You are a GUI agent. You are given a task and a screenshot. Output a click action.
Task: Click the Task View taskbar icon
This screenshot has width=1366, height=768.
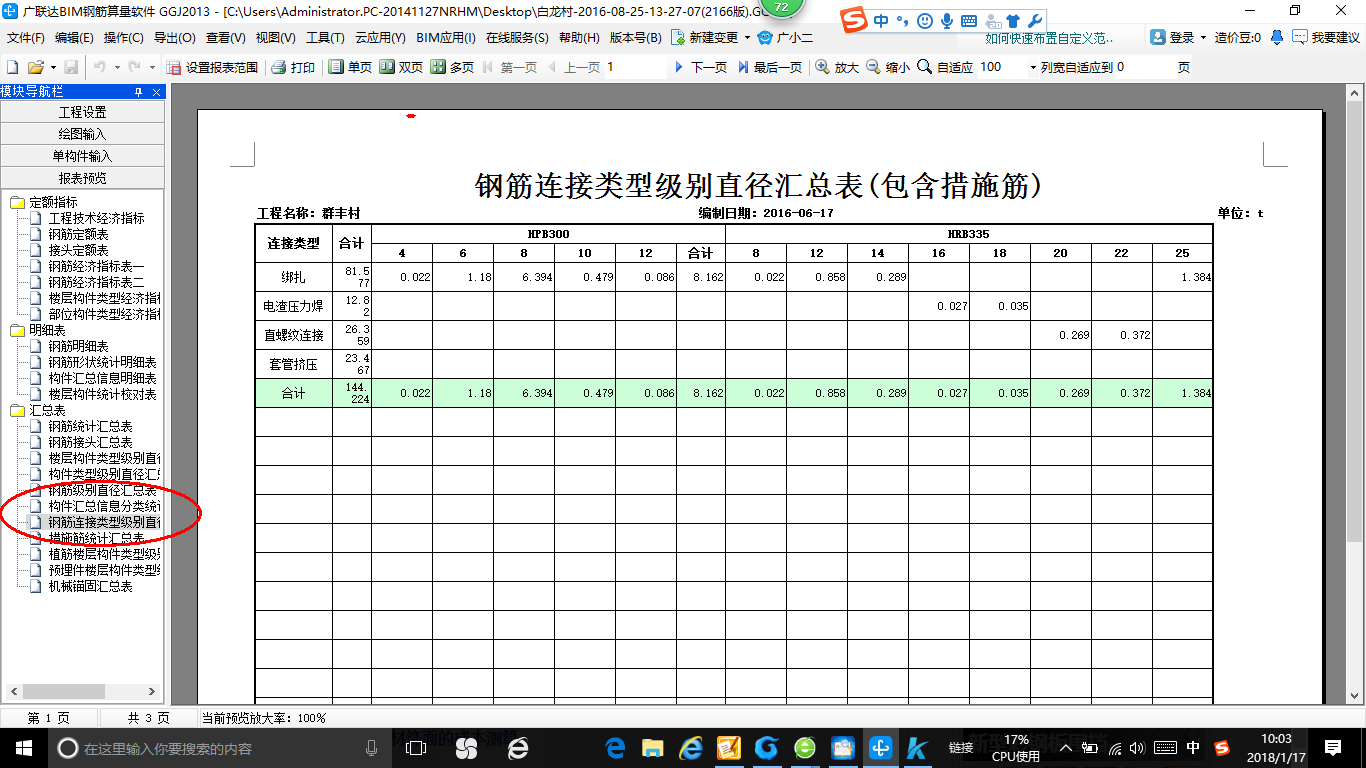coord(416,747)
